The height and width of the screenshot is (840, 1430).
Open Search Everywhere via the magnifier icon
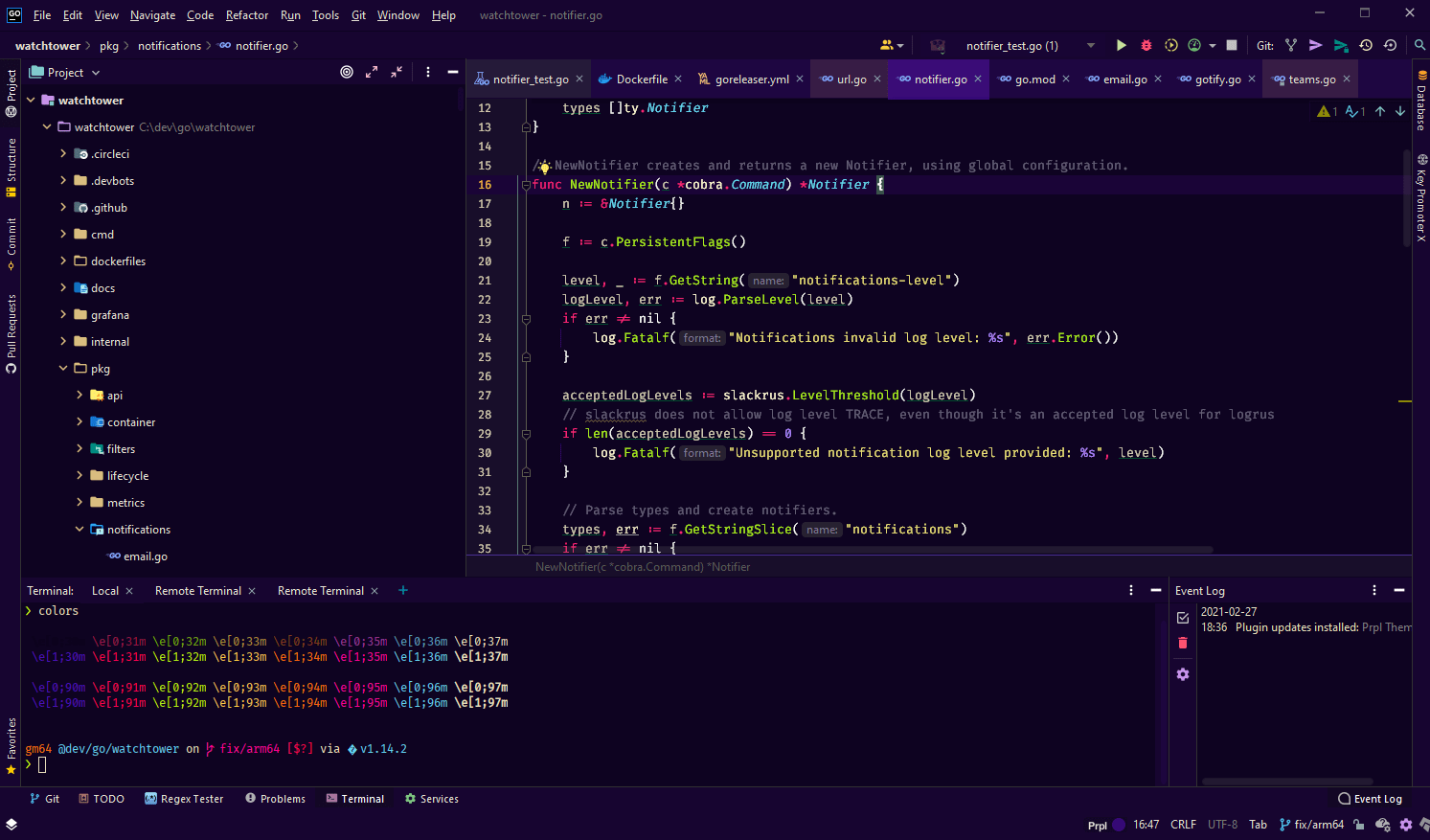pos(1419,45)
